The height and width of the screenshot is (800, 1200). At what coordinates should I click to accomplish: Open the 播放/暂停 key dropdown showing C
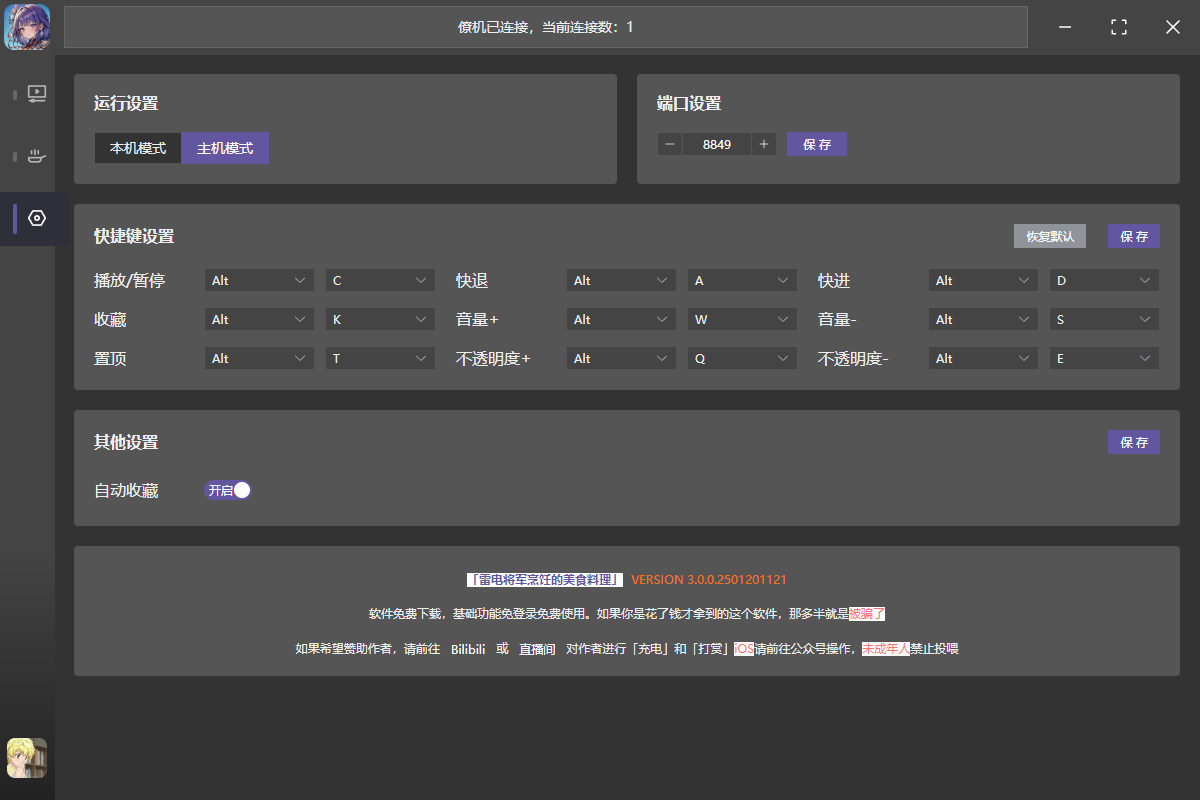[x=380, y=281]
